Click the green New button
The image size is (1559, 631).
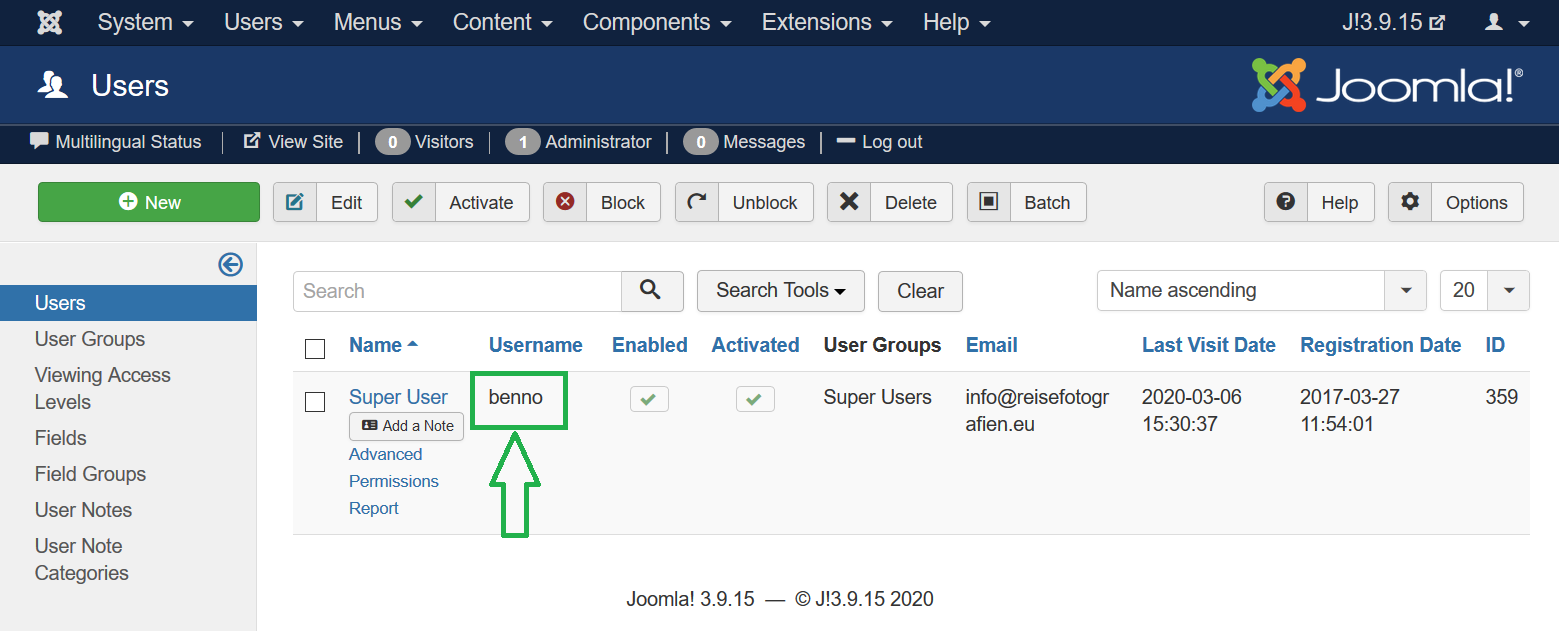pos(149,202)
